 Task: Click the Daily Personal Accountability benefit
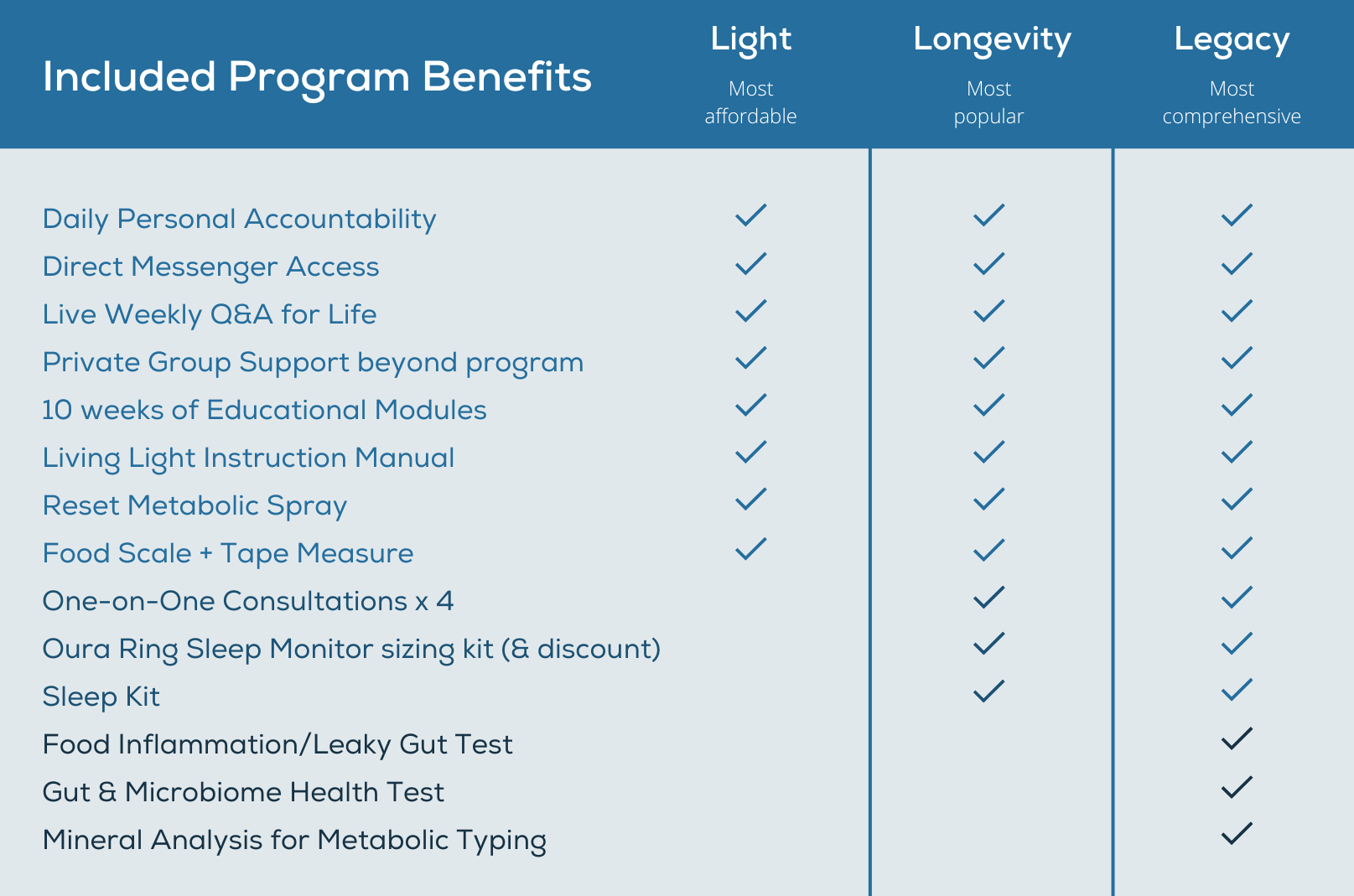pyautogui.click(x=239, y=219)
